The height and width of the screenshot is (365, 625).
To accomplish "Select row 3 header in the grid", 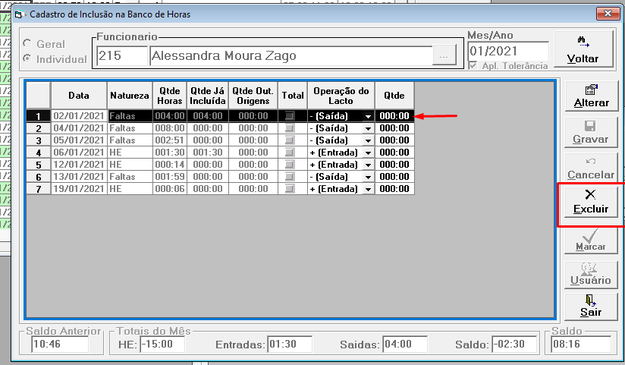I will (x=38, y=140).
